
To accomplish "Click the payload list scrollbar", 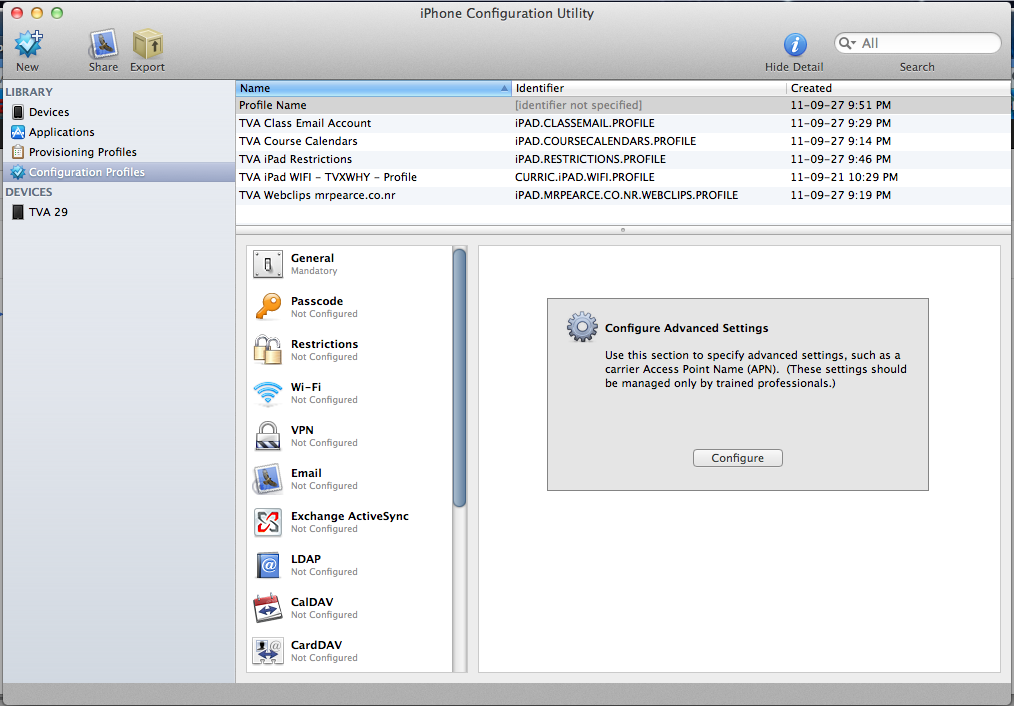I will point(460,378).
